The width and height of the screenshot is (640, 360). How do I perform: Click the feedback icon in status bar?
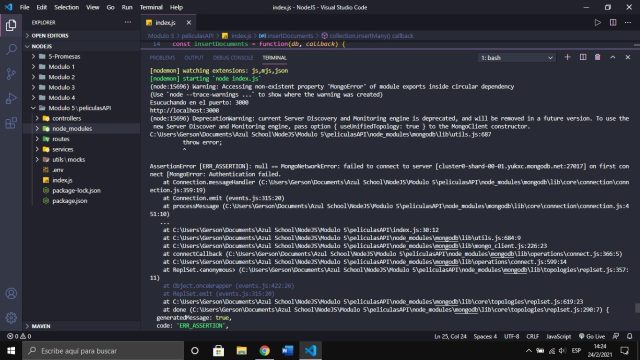tap(616, 336)
